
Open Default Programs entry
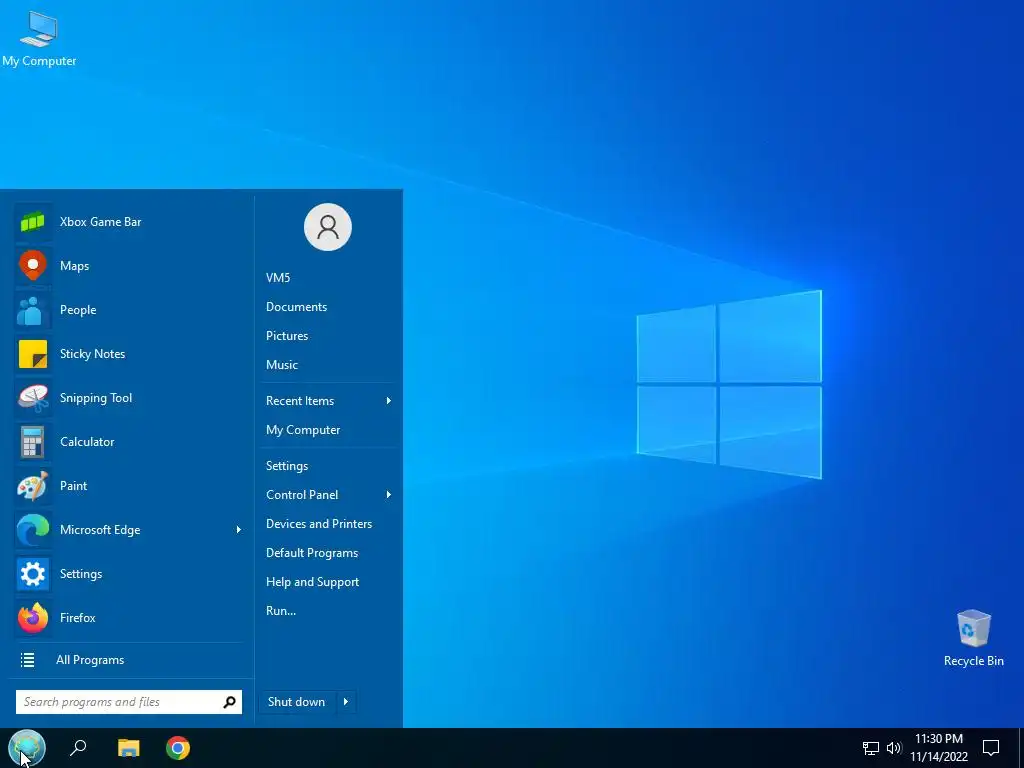coord(312,553)
